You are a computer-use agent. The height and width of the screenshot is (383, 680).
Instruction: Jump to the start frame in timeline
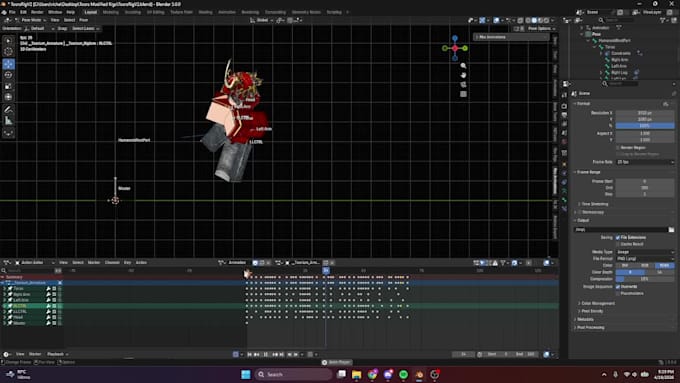250,354
